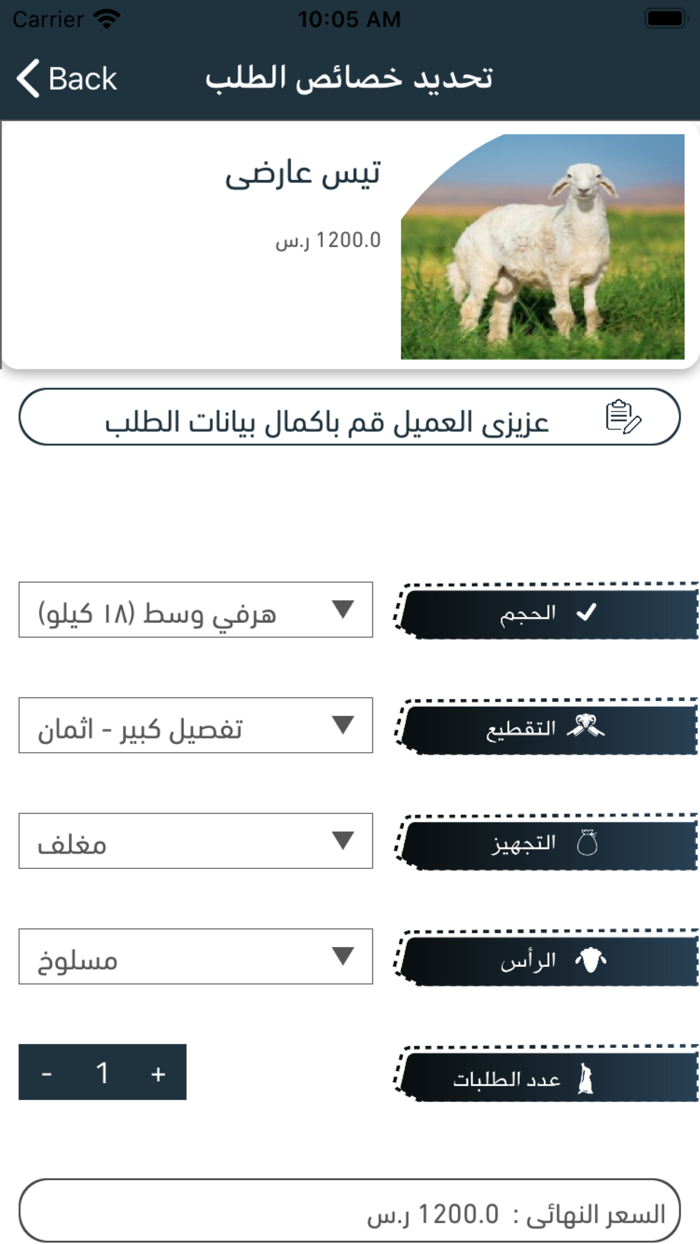Tap the back chevron icon in the header
Viewport: 700px width, 1244px height.
[x=27, y=78]
